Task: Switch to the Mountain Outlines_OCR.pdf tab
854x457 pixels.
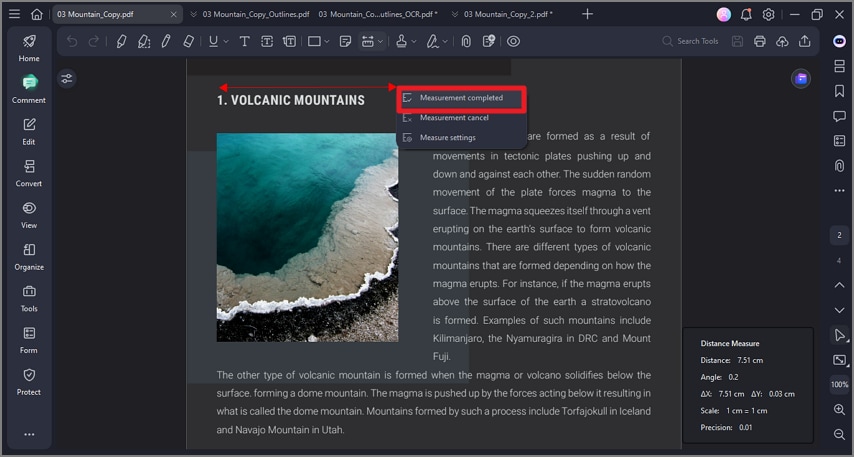Action: 378,14
